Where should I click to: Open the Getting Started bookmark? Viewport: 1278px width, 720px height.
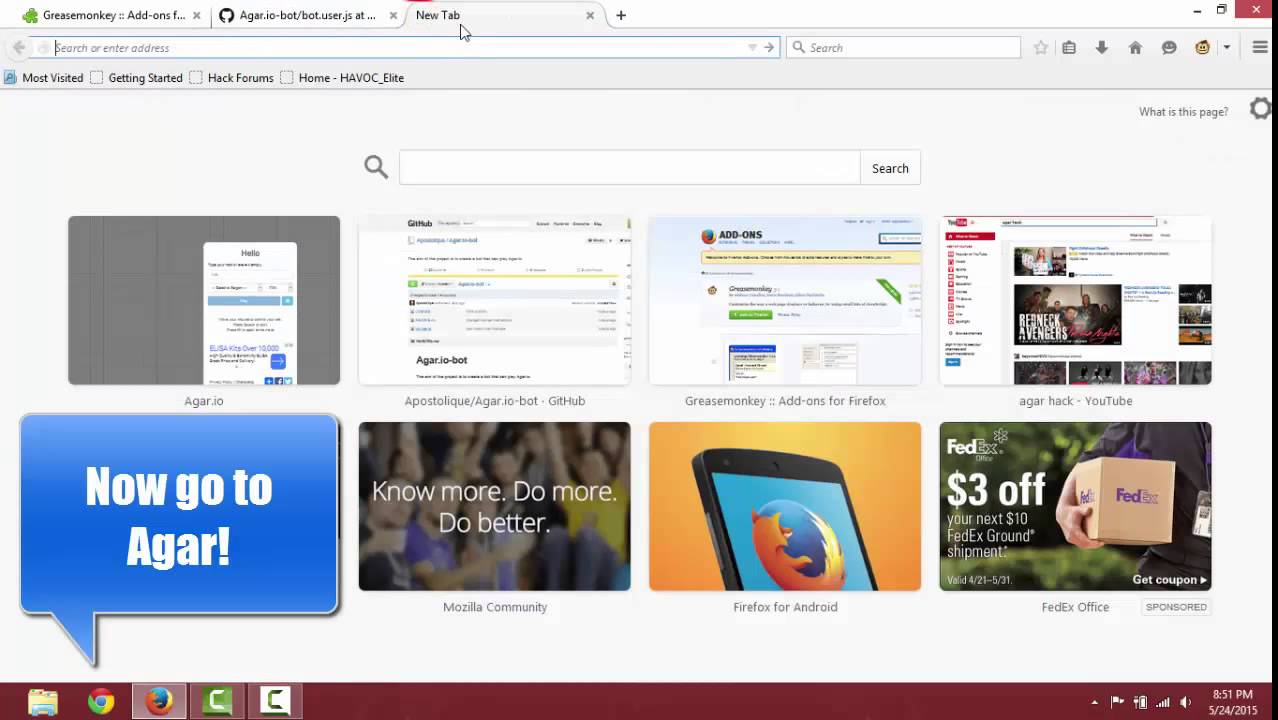[x=137, y=77]
